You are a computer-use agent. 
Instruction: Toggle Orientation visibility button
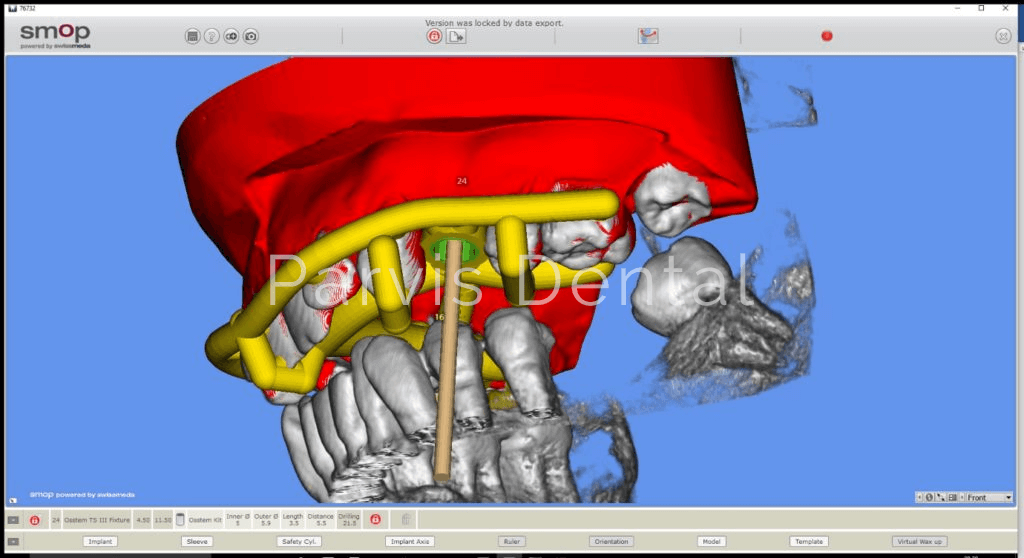pyautogui.click(x=611, y=541)
